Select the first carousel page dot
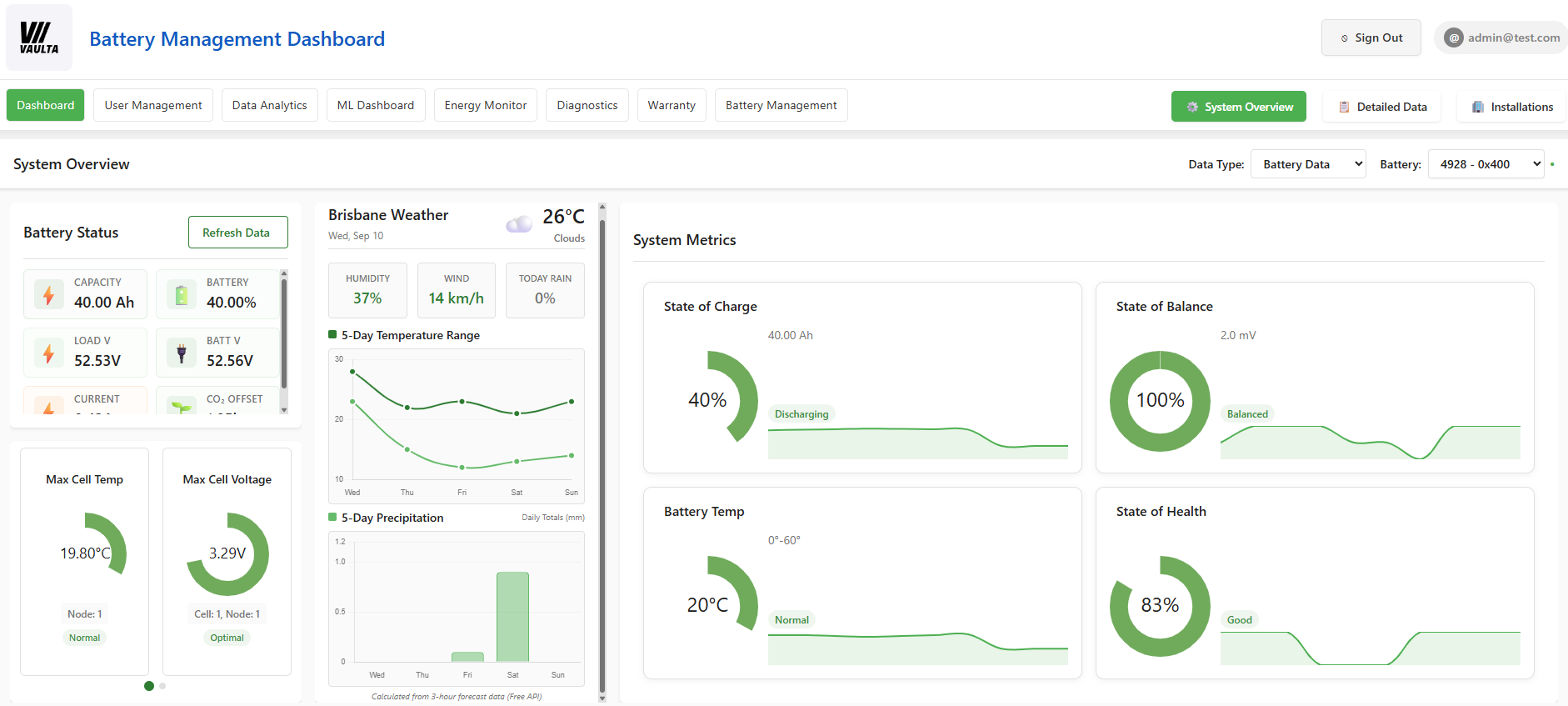Viewport: 1568px width, 706px height. coord(149,686)
